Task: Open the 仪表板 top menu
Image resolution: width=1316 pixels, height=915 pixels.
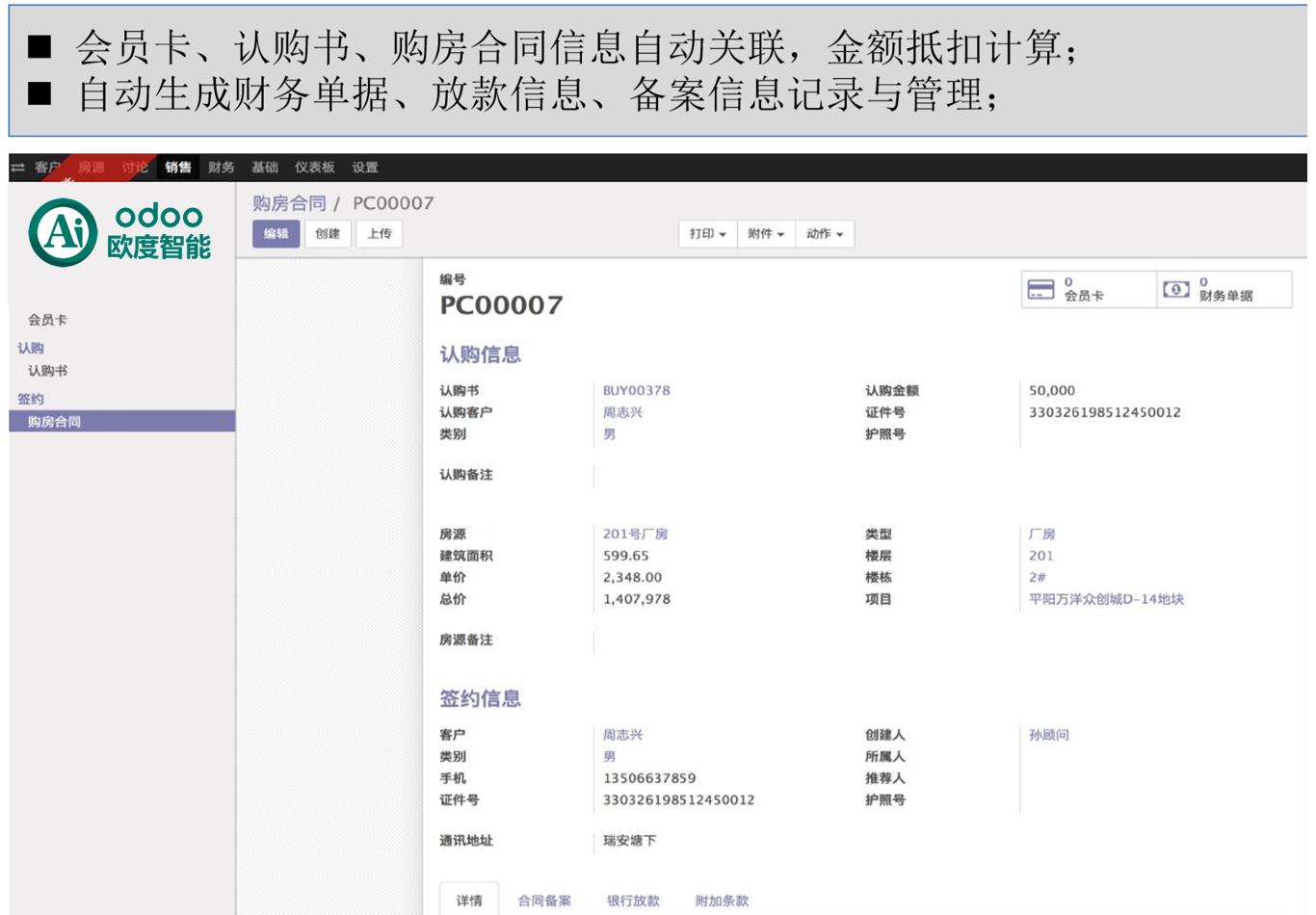Action: [x=314, y=168]
